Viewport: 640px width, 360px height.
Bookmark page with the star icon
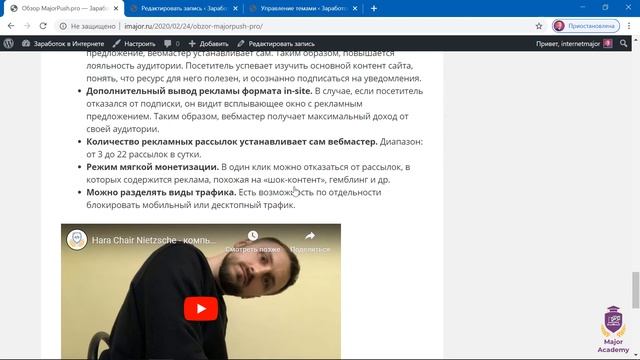539,26
